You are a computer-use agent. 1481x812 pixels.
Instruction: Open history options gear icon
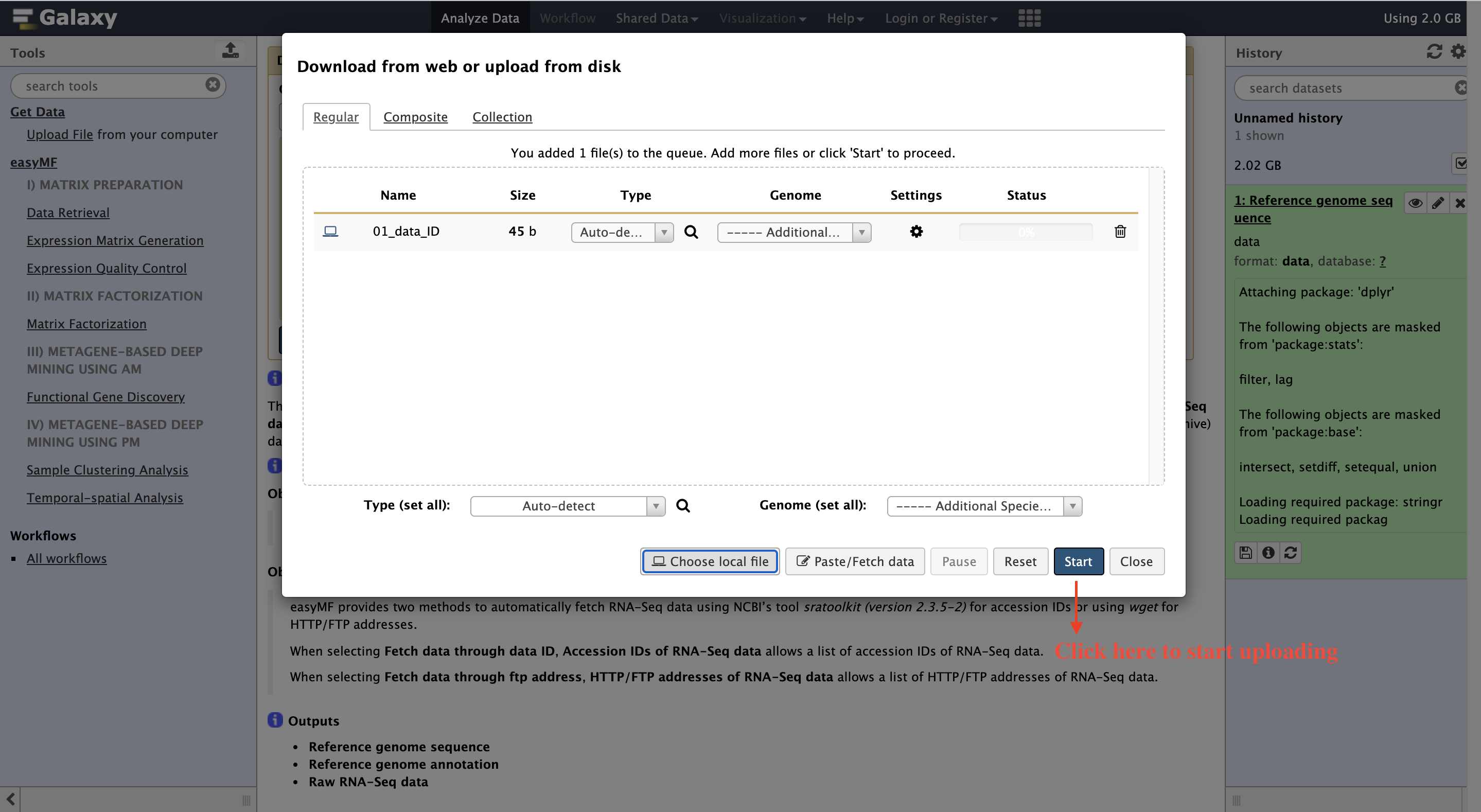click(1457, 52)
